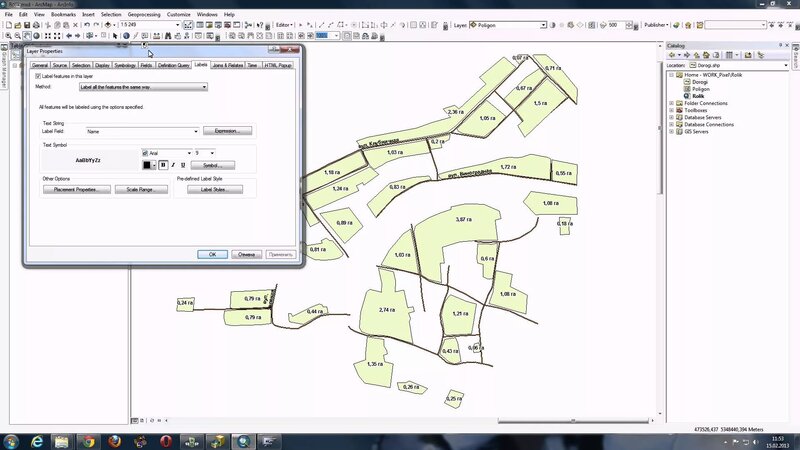This screenshot has width=800, height=450.
Task: Open the map scale dropdown 1:5 249
Action: (x=150, y=24)
